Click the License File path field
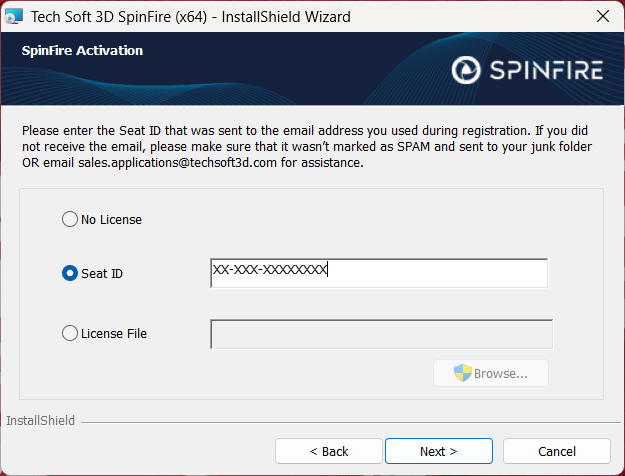 (x=381, y=334)
